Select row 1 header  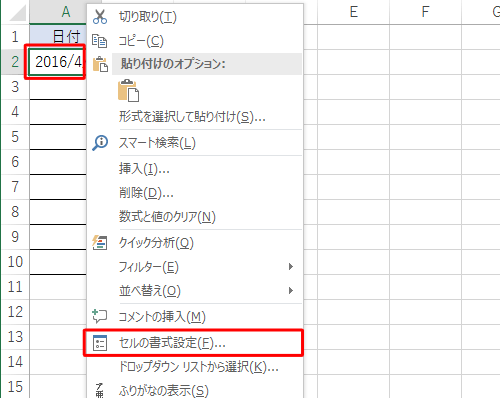click(x=15, y=37)
